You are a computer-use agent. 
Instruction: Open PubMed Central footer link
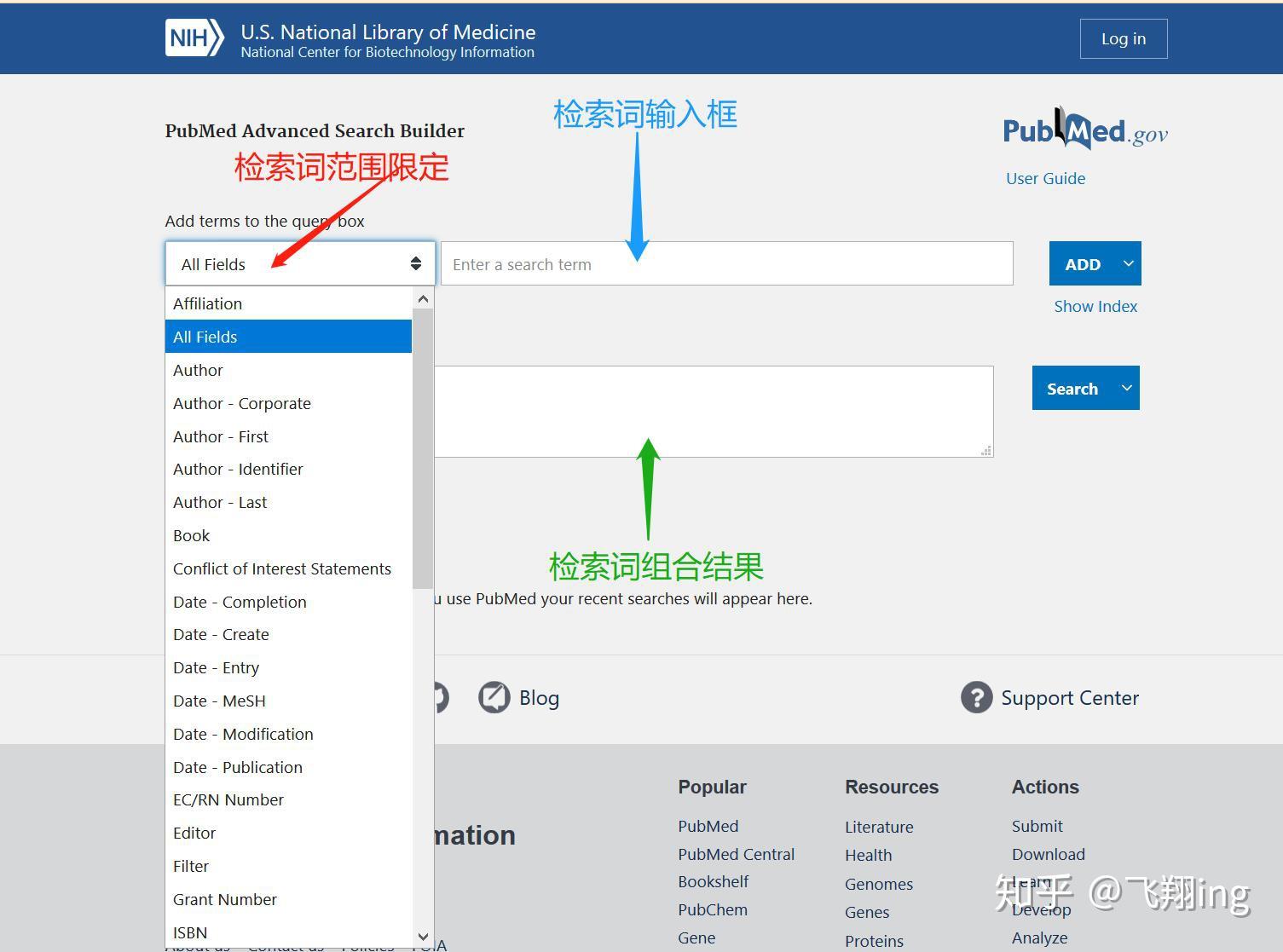coord(737,854)
